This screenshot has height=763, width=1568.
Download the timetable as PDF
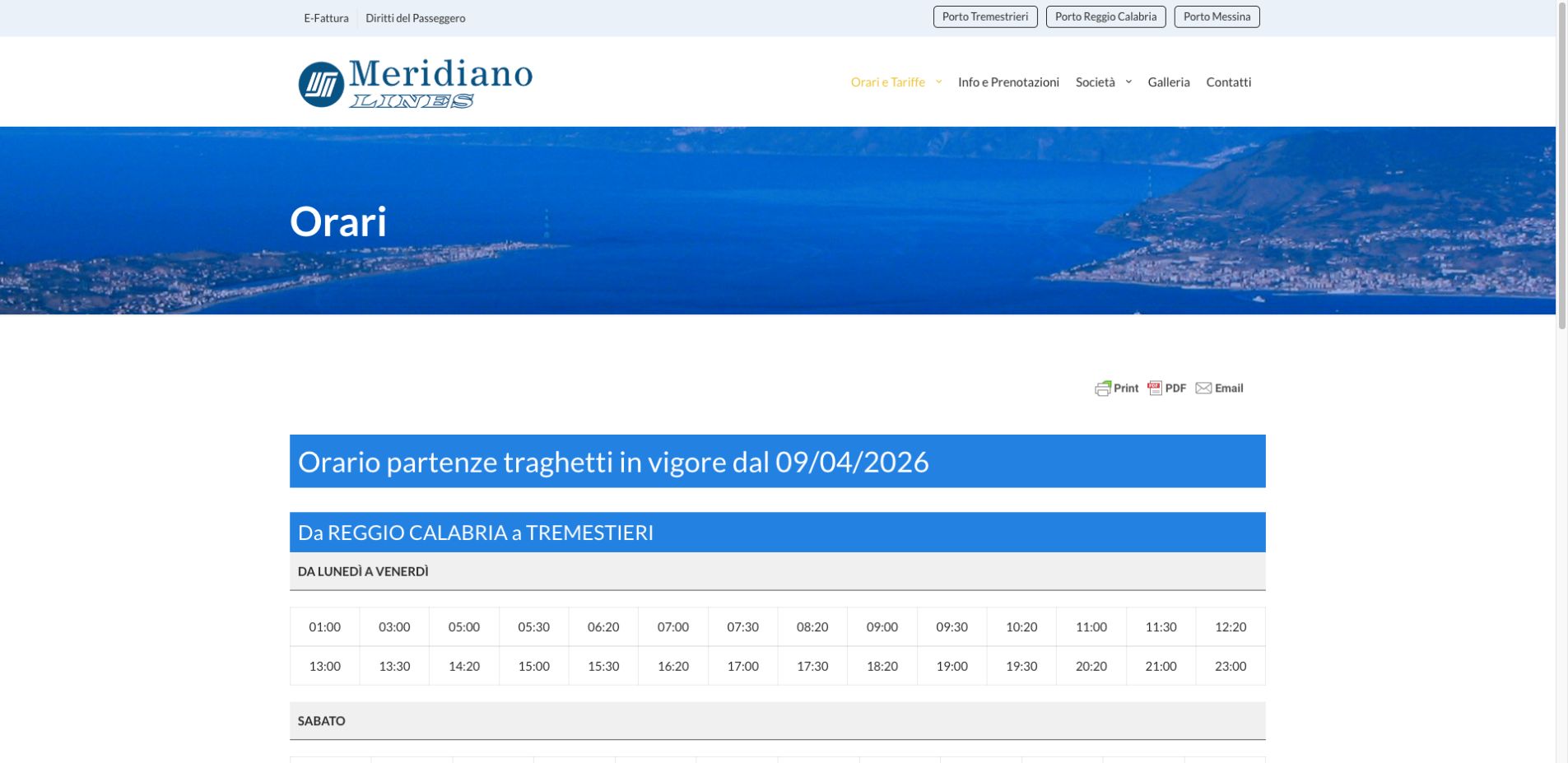(1167, 388)
